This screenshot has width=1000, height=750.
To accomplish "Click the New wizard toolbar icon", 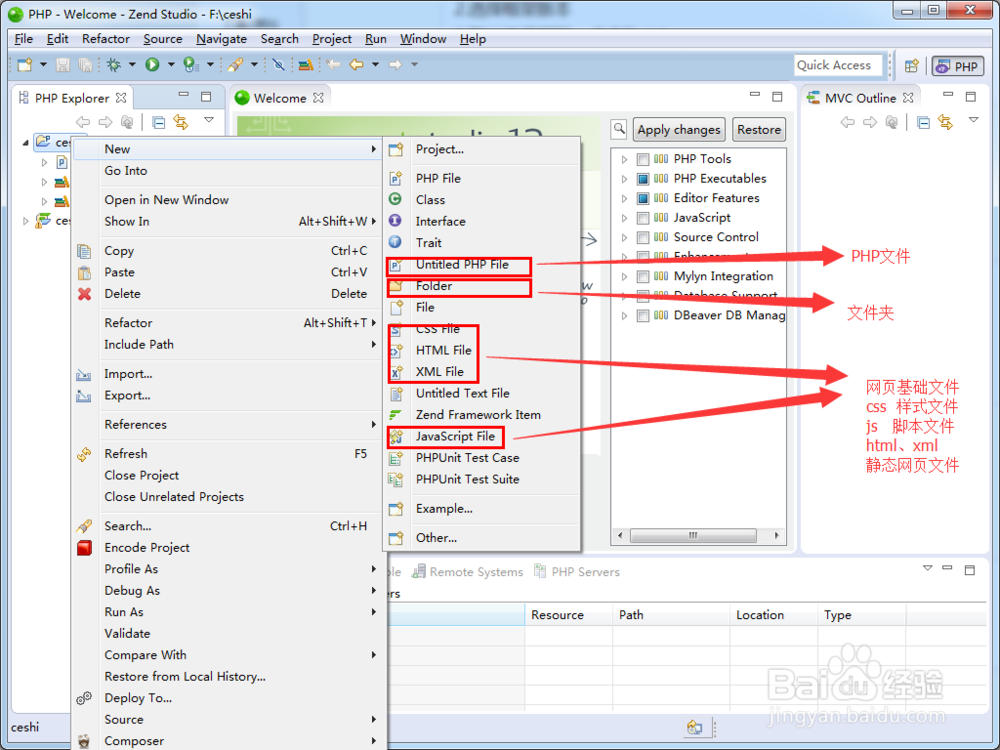I will tap(25, 64).
